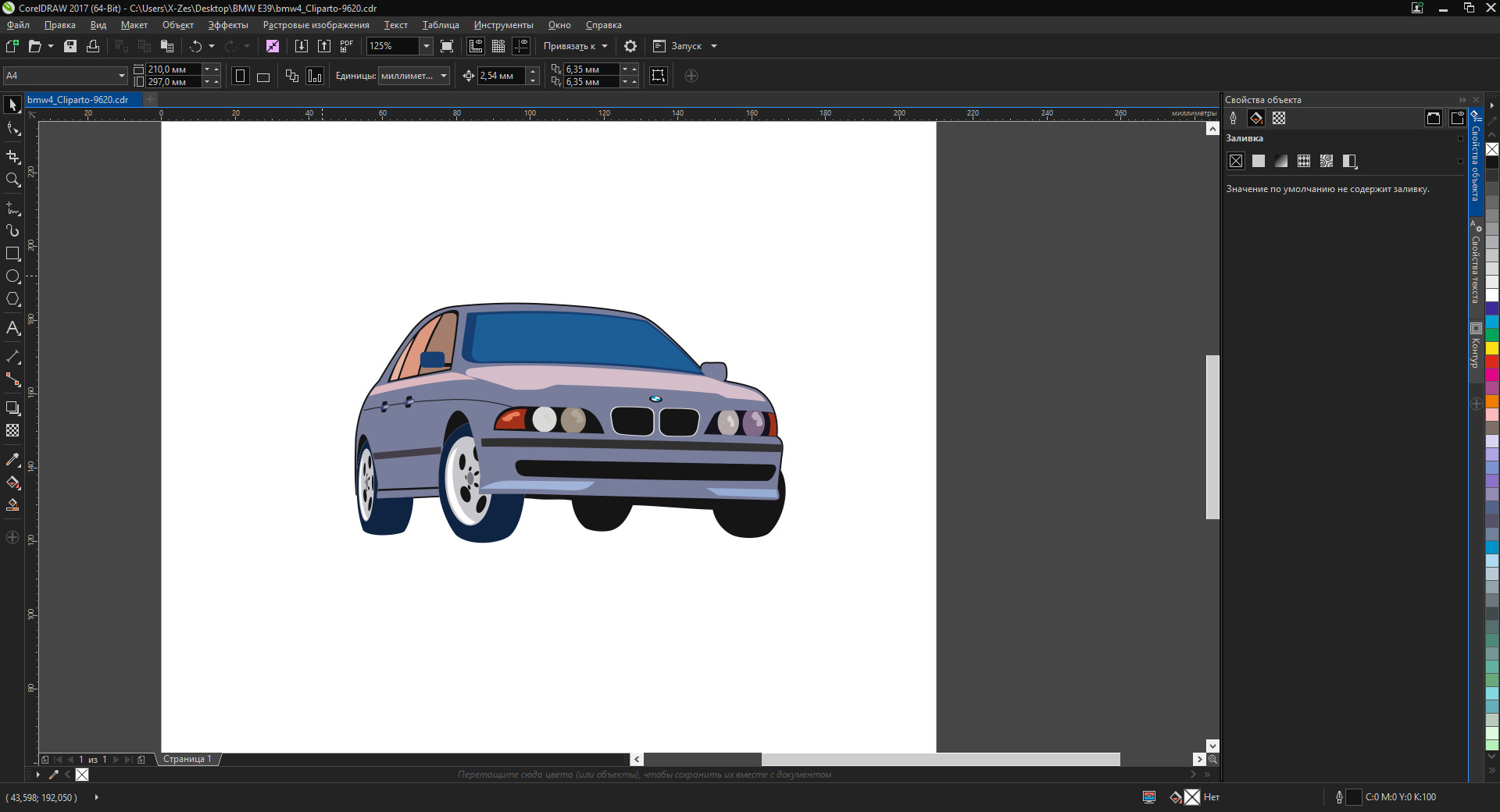
Task: Open the Transparency tab in Object Properties
Action: pyautogui.click(x=1279, y=118)
